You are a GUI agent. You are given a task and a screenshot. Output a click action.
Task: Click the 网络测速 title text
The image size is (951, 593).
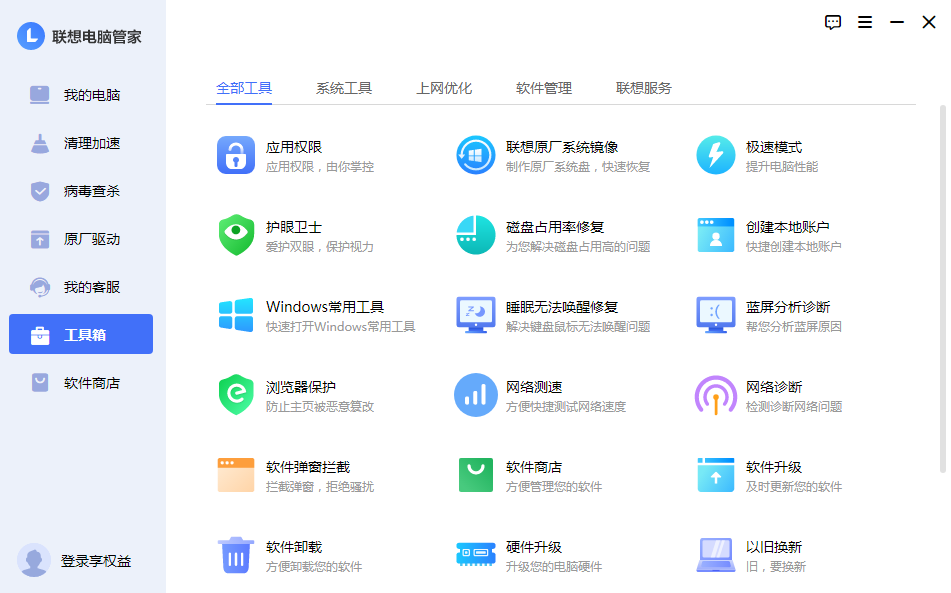534,387
